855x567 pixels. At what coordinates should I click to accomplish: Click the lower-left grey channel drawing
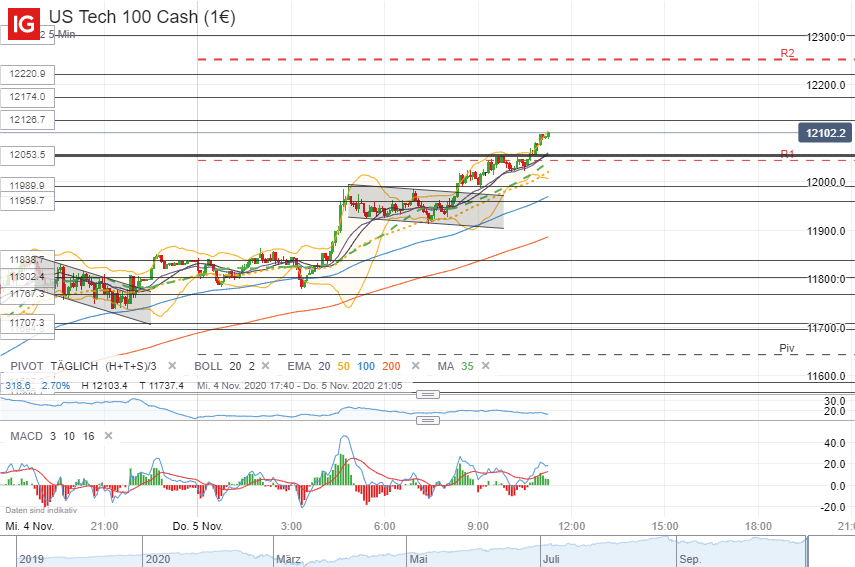(x=93, y=292)
